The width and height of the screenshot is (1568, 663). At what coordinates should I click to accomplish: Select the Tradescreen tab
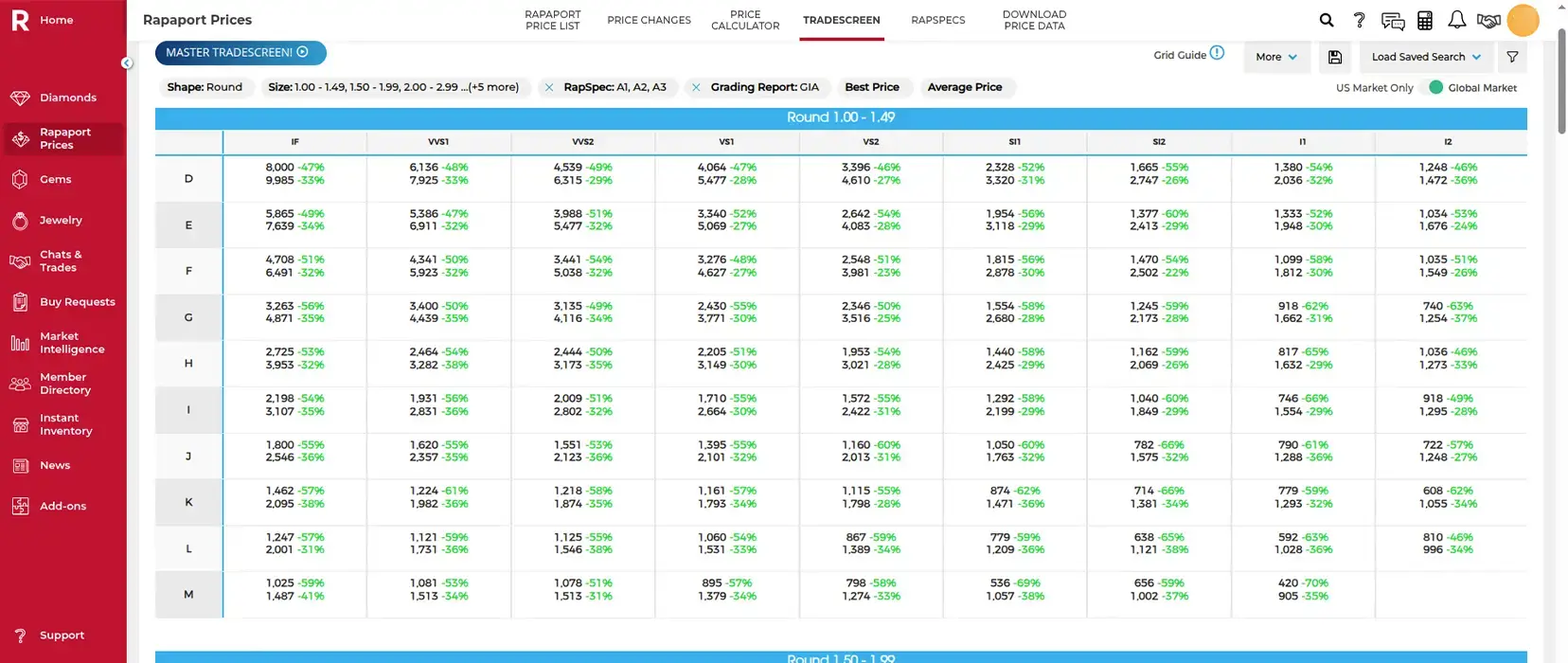842,20
